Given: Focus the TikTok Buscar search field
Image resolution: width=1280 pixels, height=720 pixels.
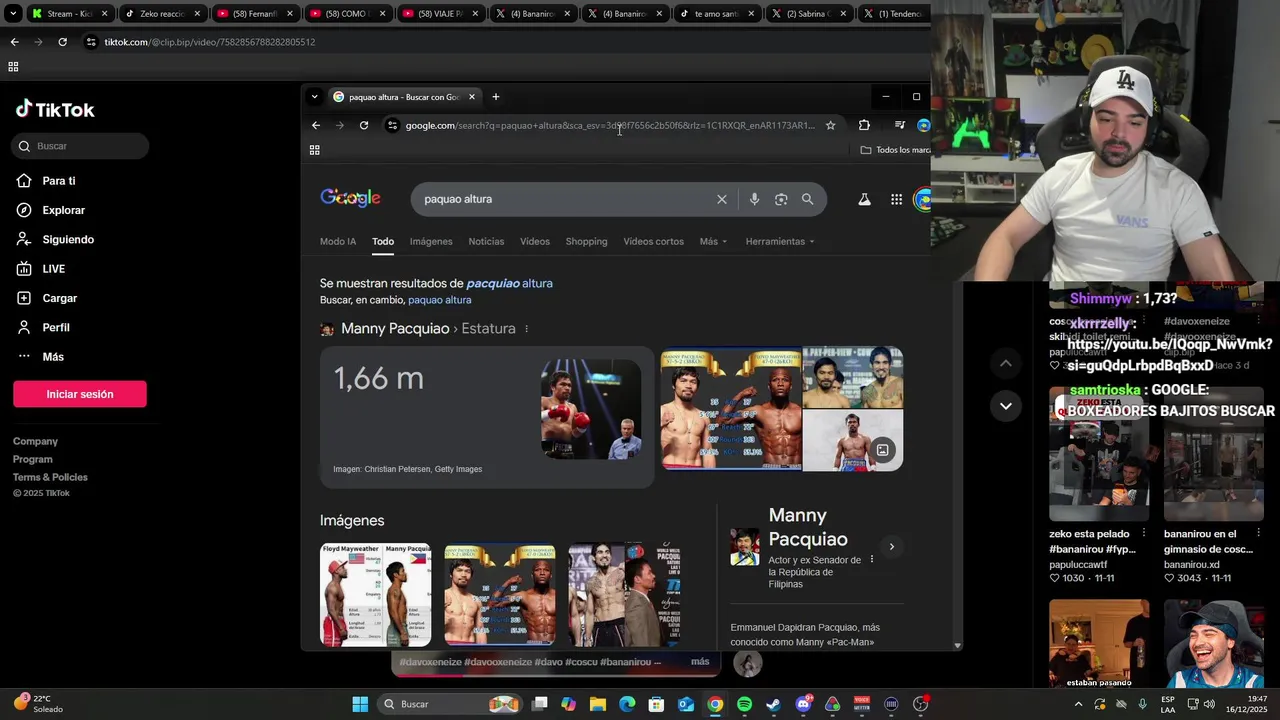Looking at the screenshot, I should [80, 146].
